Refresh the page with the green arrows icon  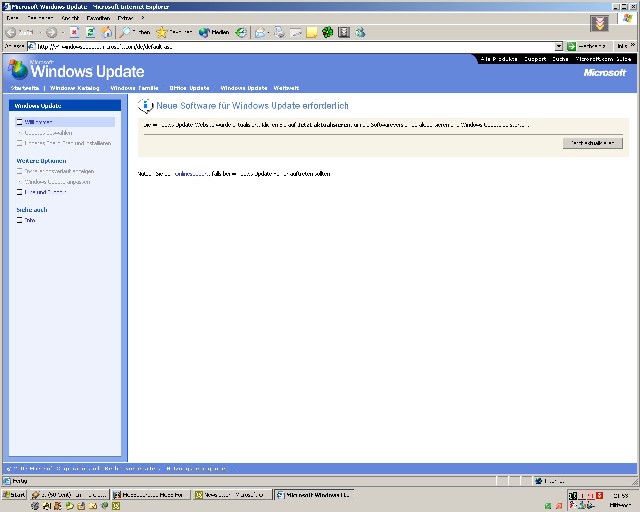tap(91, 32)
